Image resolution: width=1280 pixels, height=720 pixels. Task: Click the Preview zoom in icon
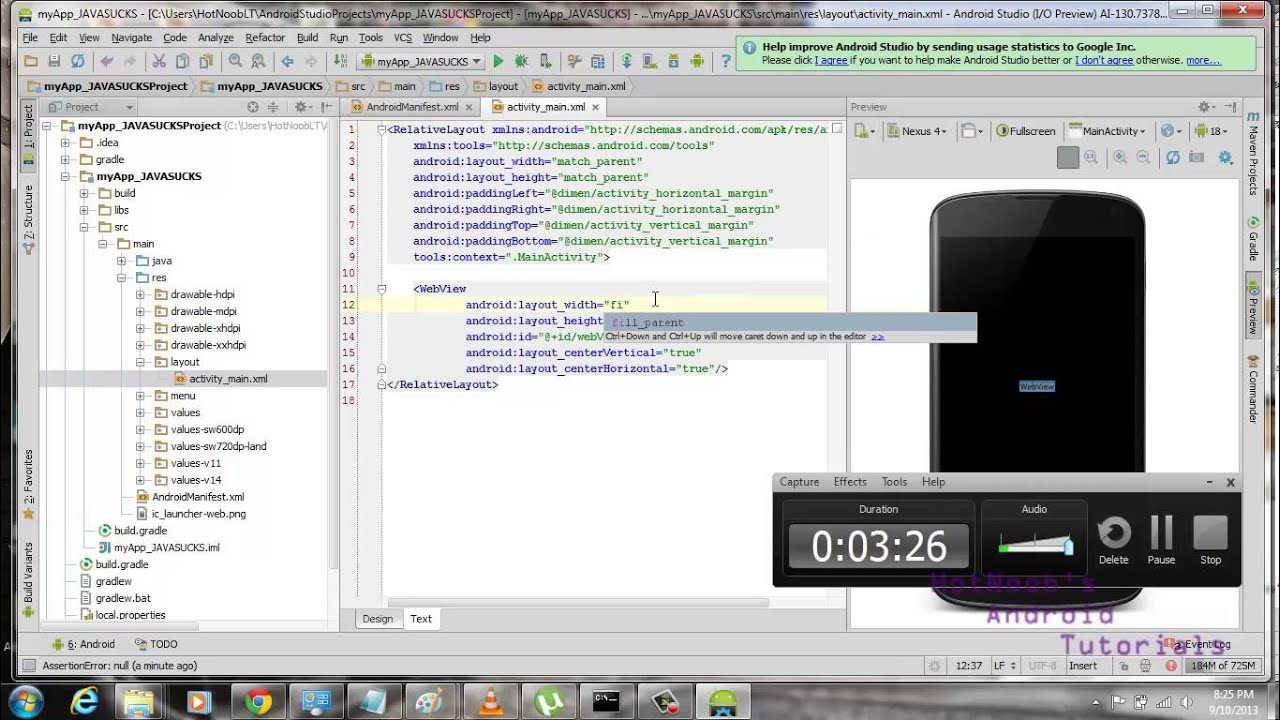click(x=1120, y=157)
